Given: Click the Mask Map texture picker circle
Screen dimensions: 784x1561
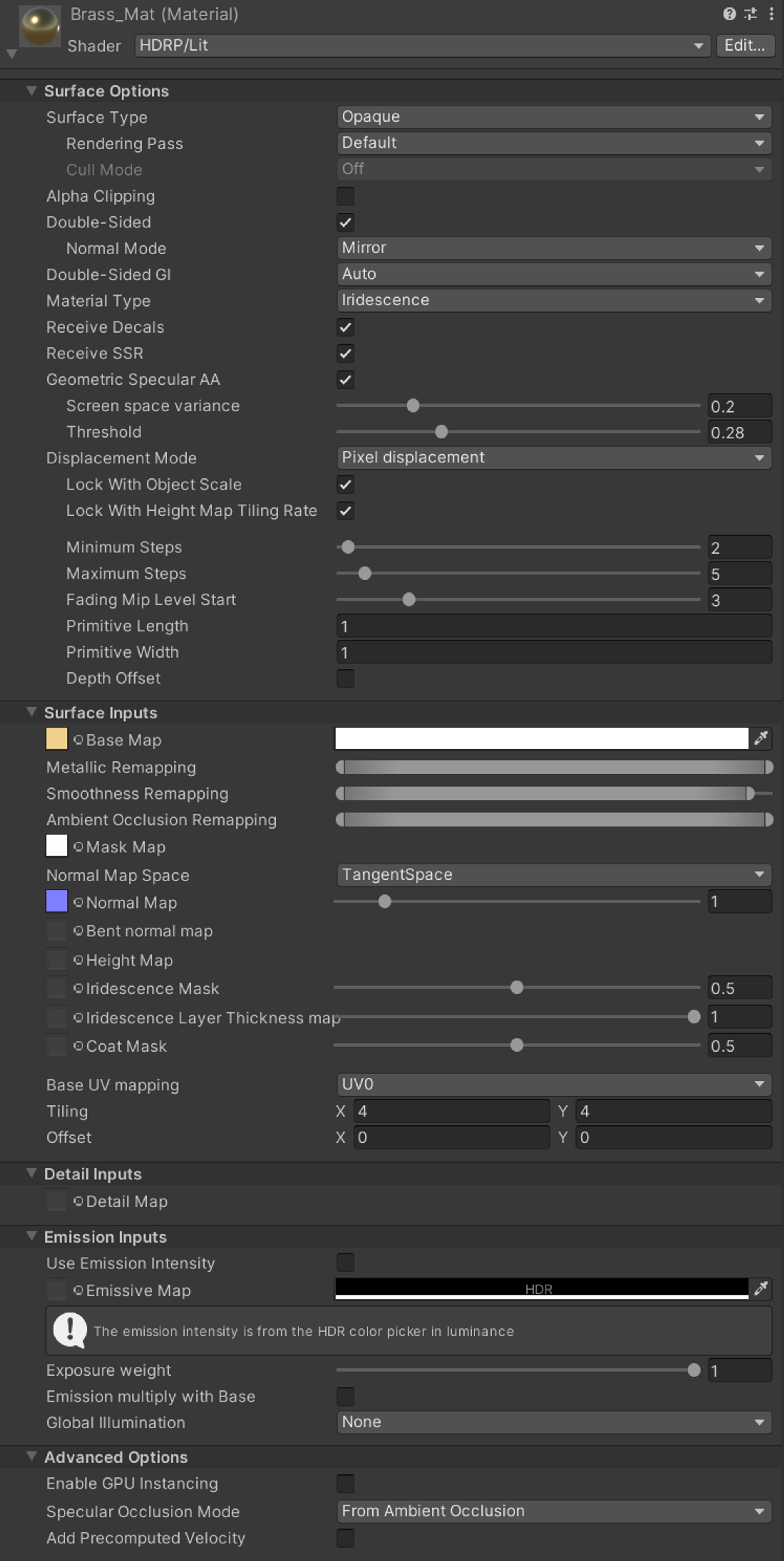Looking at the screenshot, I should point(78,847).
